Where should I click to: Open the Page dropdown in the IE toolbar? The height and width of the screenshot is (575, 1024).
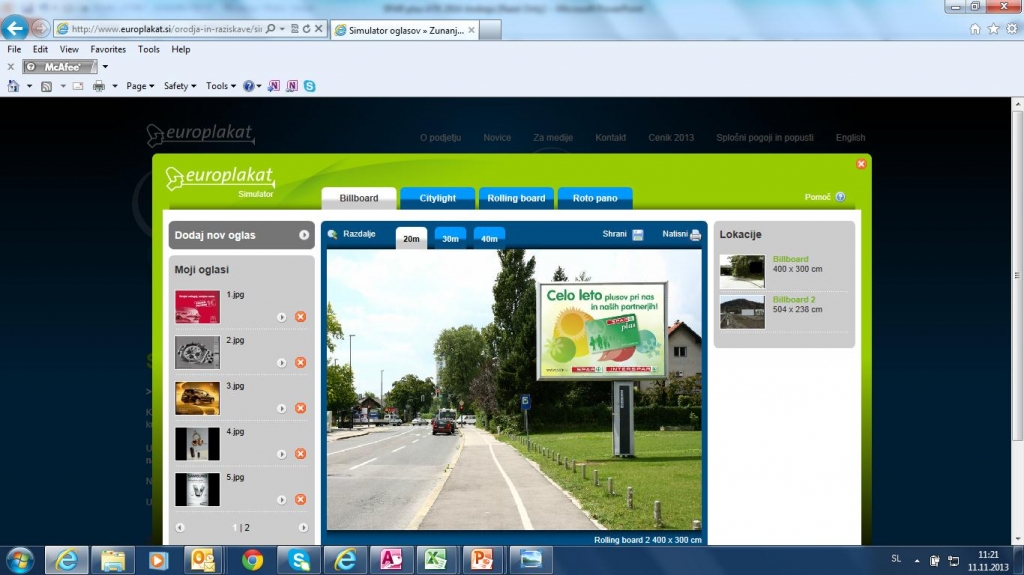coord(140,86)
